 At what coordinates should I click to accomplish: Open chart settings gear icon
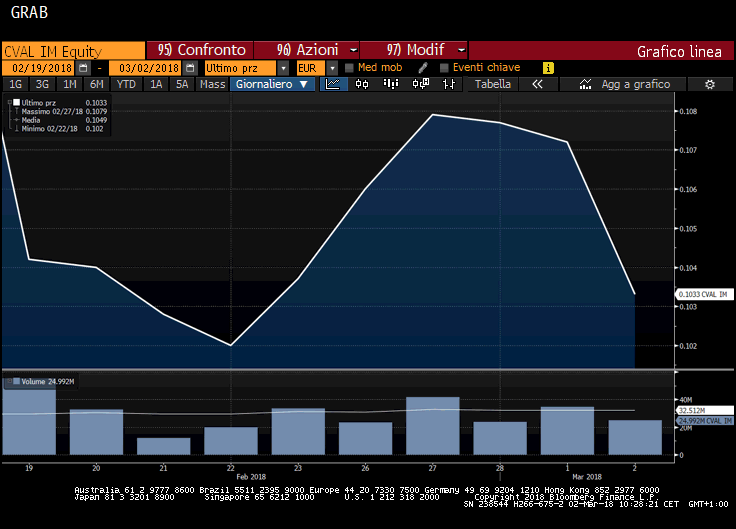710,84
